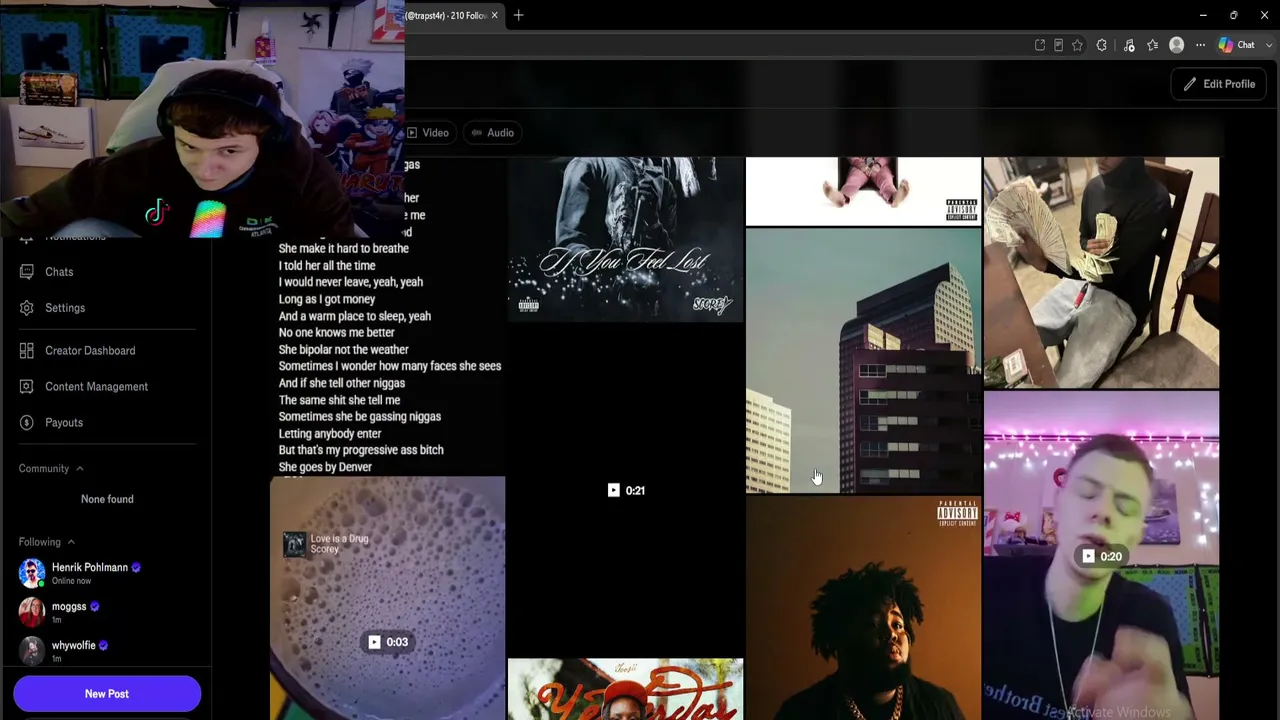Image resolution: width=1280 pixels, height=720 pixels.
Task: Click lyric line 'No one knows me better'
Action: click(x=337, y=333)
